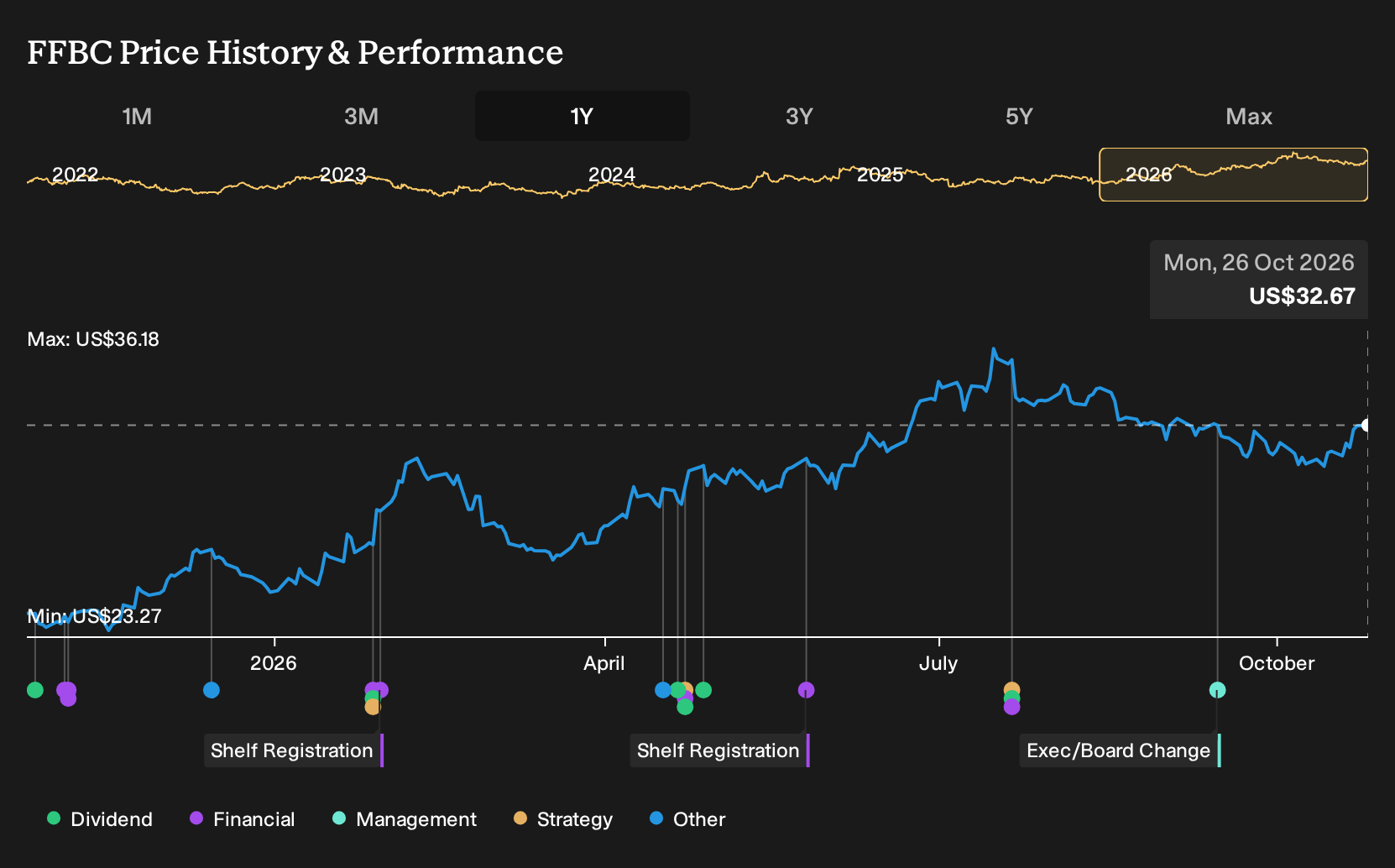Toggle Dividend events in the legend

pos(100,819)
